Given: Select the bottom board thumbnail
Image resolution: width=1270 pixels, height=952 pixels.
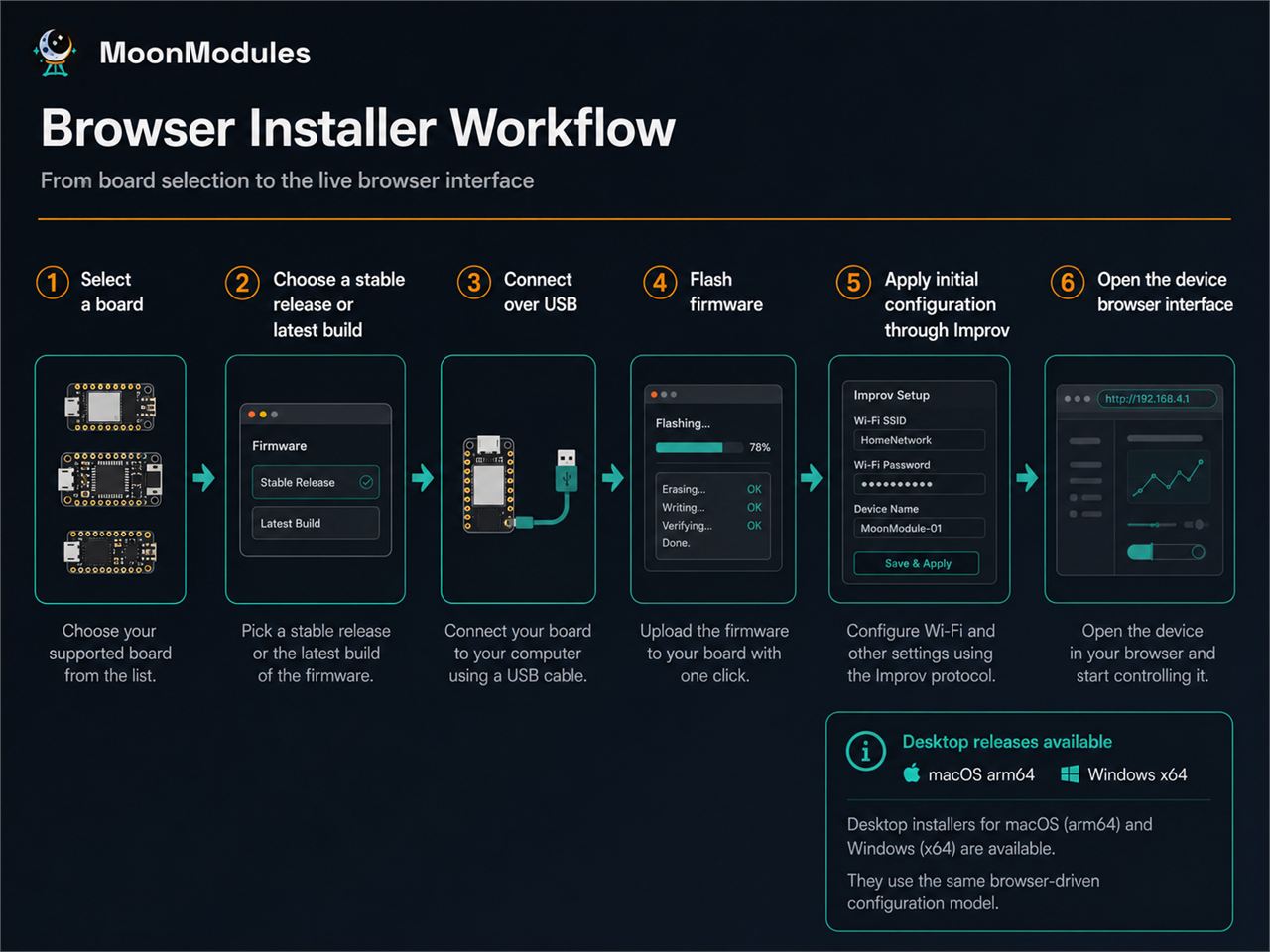Looking at the screenshot, I should point(110,551).
